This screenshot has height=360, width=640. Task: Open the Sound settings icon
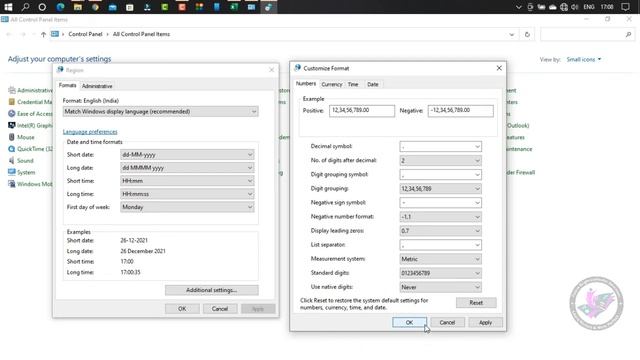12,160
